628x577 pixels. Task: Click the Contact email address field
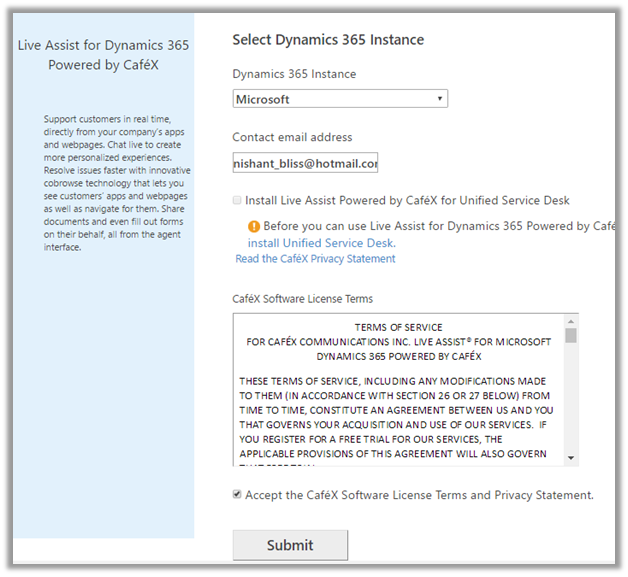(x=305, y=163)
